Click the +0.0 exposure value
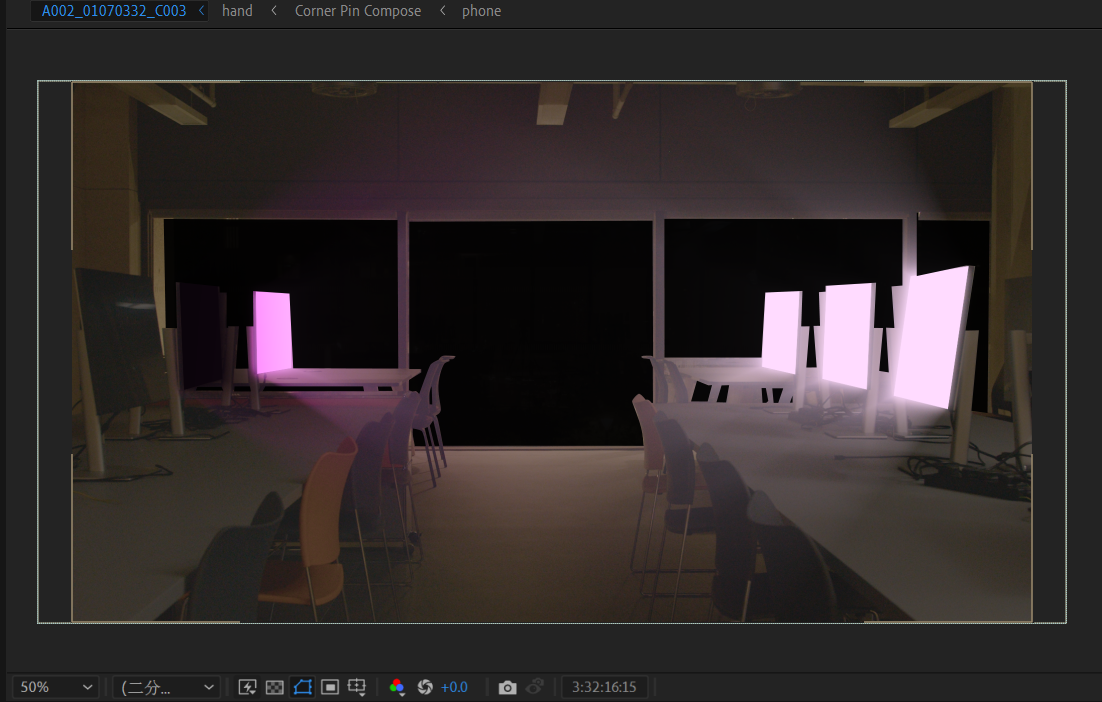The width and height of the screenshot is (1102, 702). 454,687
